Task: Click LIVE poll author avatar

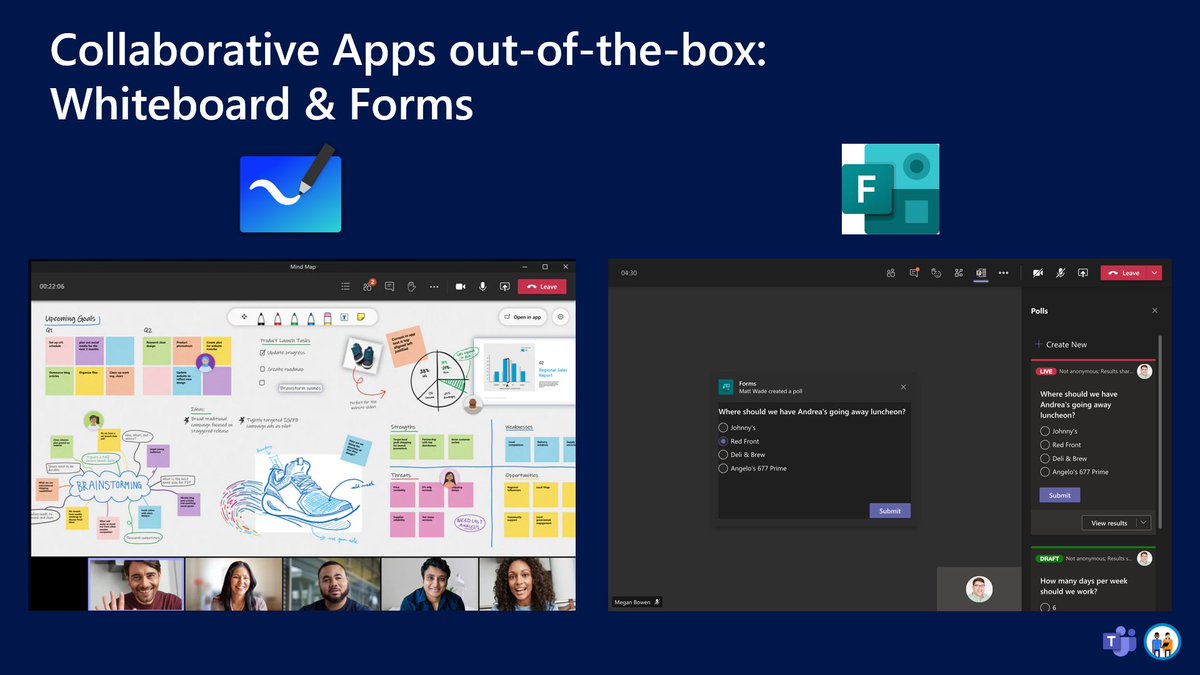Action: pyautogui.click(x=1144, y=371)
